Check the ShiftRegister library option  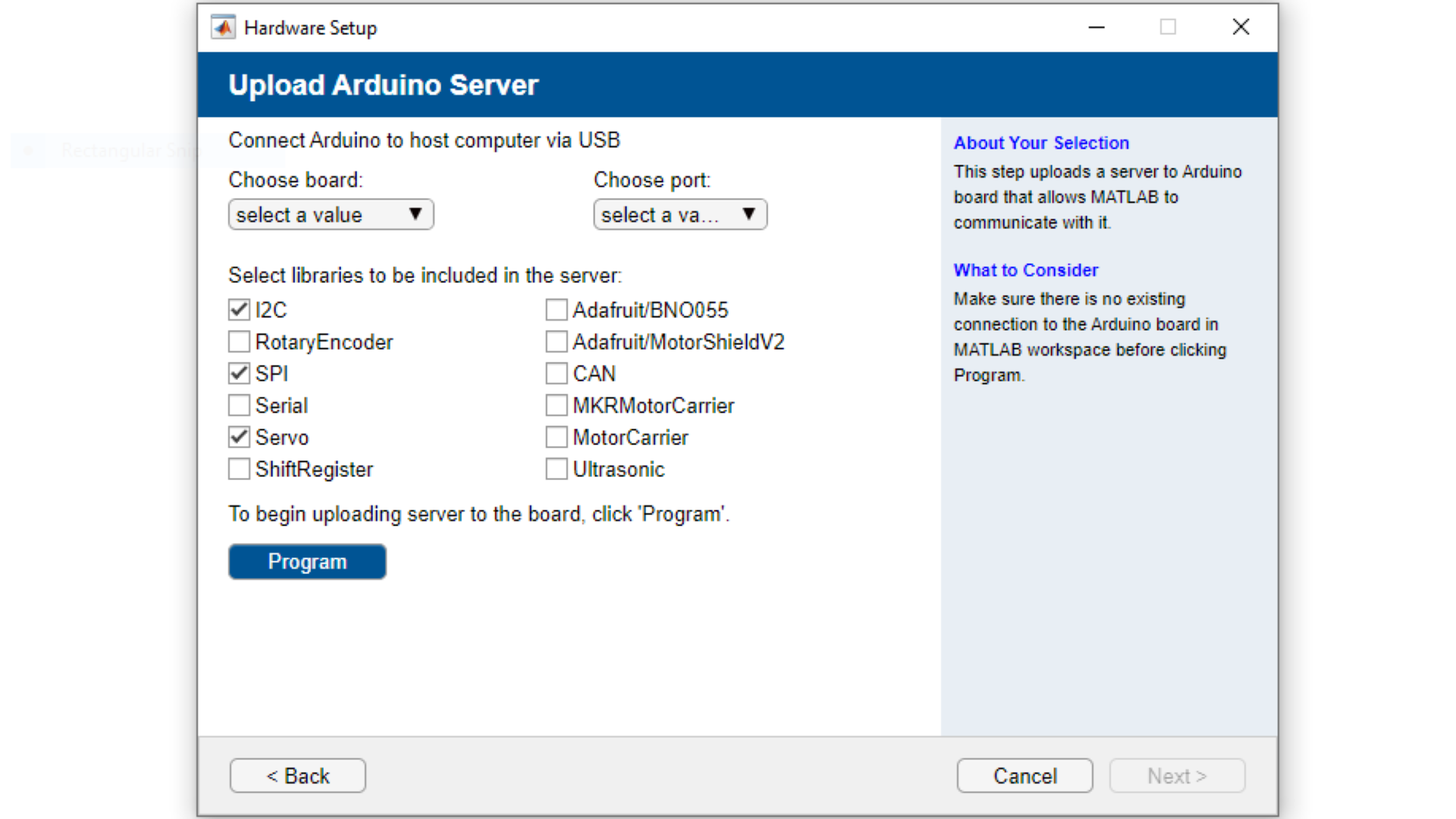[x=239, y=469]
